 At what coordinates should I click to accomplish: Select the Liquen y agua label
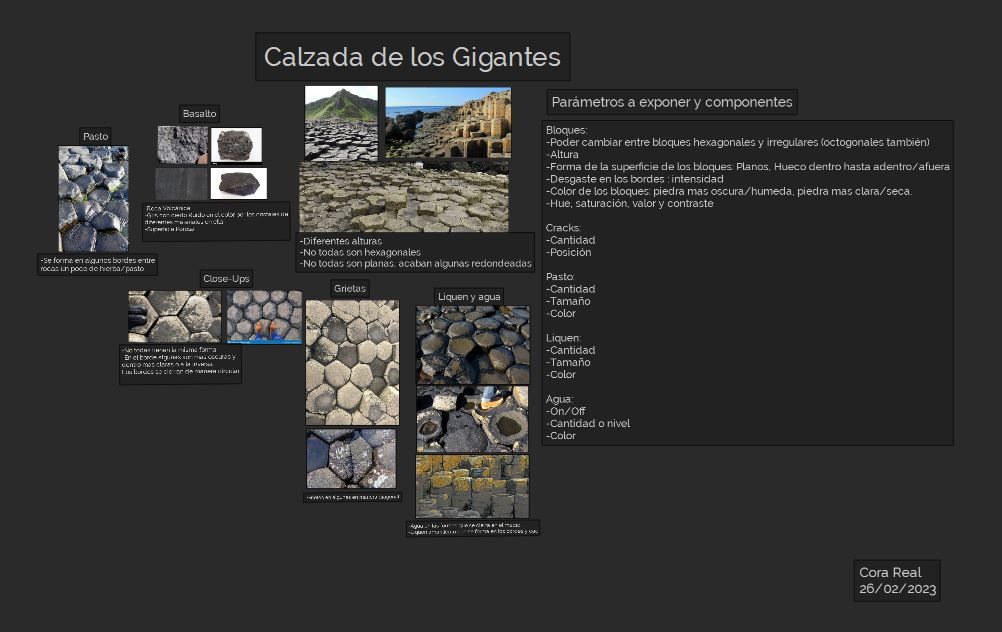click(x=469, y=297)
